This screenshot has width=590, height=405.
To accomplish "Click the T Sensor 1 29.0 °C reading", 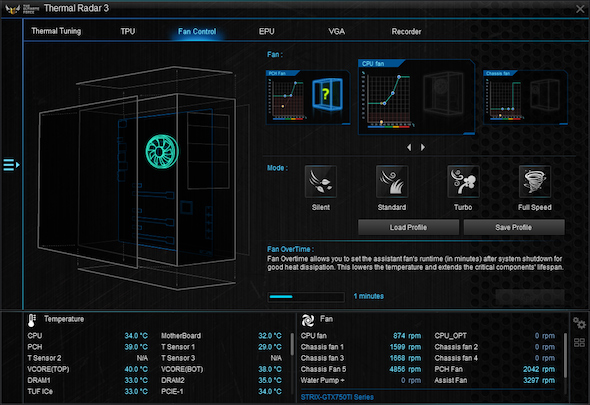I will (x=270, y=347).
